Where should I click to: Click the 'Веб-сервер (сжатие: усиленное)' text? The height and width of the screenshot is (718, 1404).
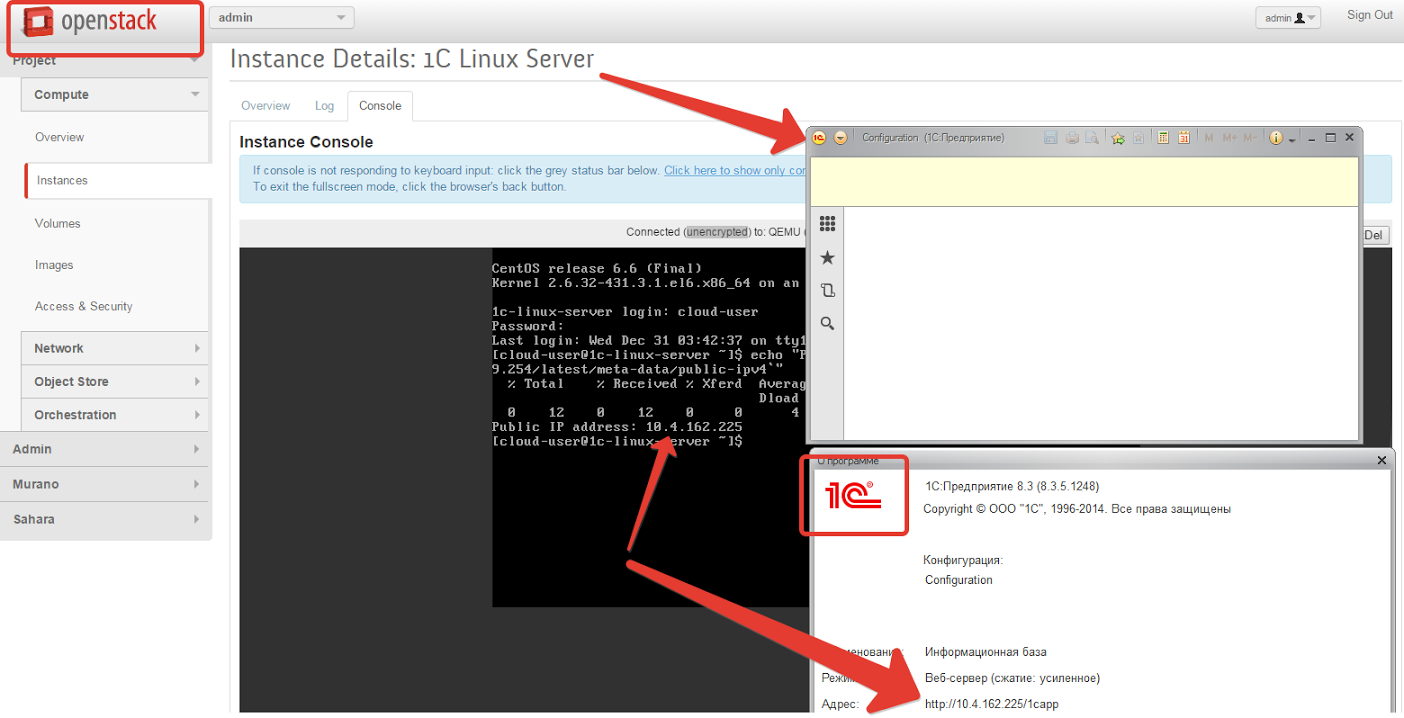1012,678
